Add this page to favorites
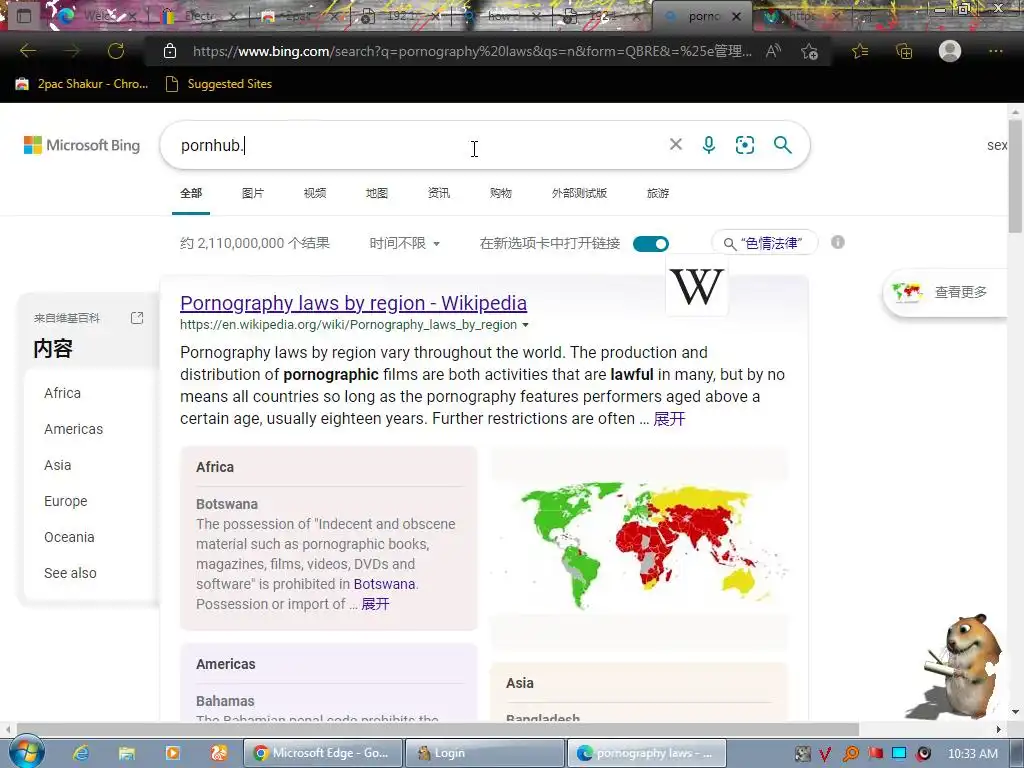Screen dimensions: 1024x768 pos(809,51)
